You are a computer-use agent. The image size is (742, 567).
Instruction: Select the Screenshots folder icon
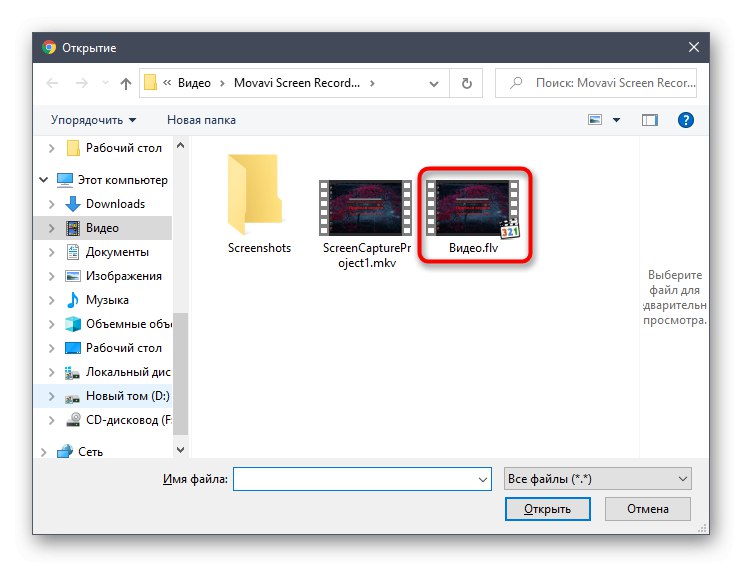(x=255, y=195)
